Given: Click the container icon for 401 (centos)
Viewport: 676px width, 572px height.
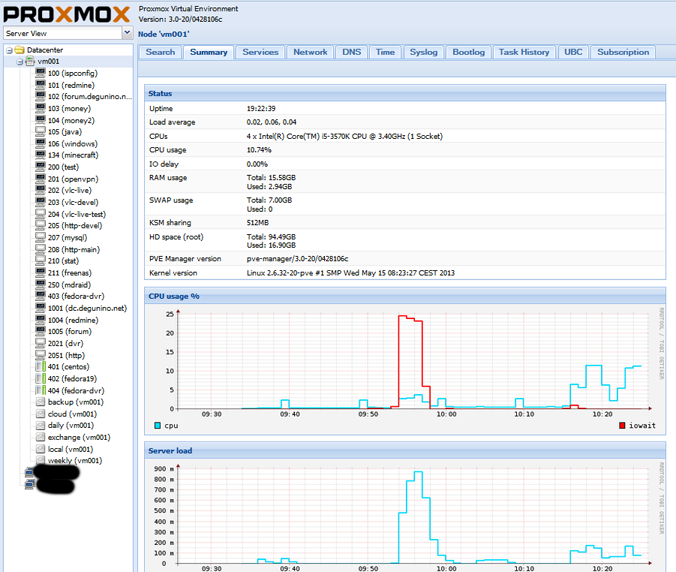Looking at the screenshot, I should [41, 366].
